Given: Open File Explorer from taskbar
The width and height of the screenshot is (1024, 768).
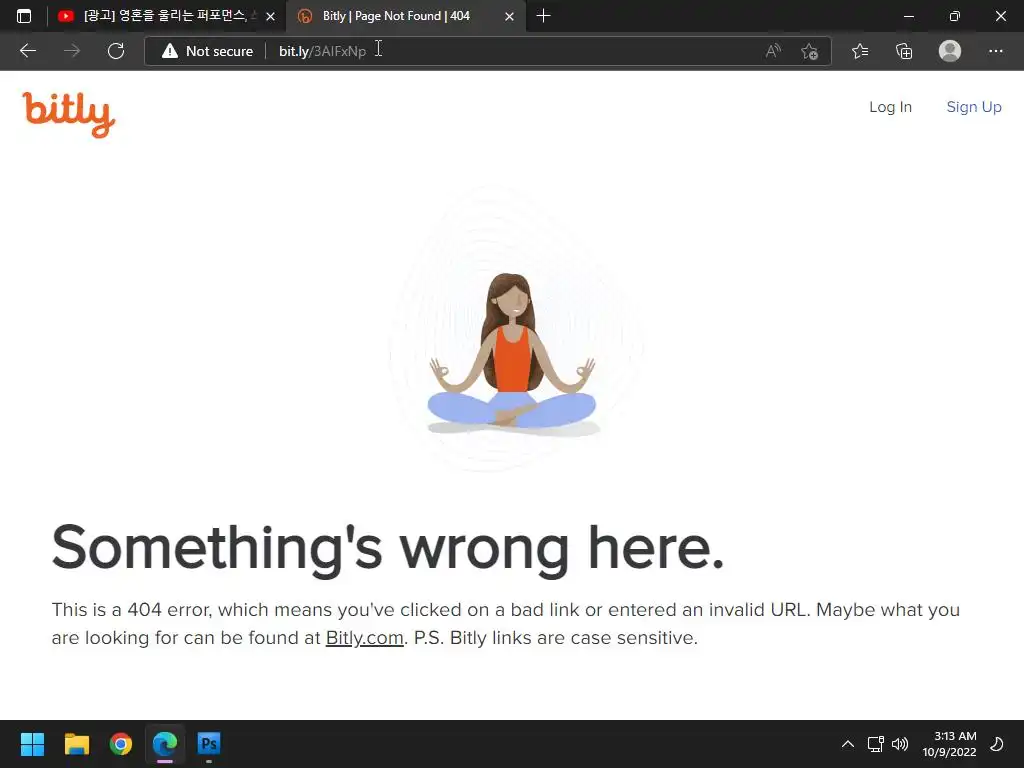Looking at the screenshot, I should point(76,744).
